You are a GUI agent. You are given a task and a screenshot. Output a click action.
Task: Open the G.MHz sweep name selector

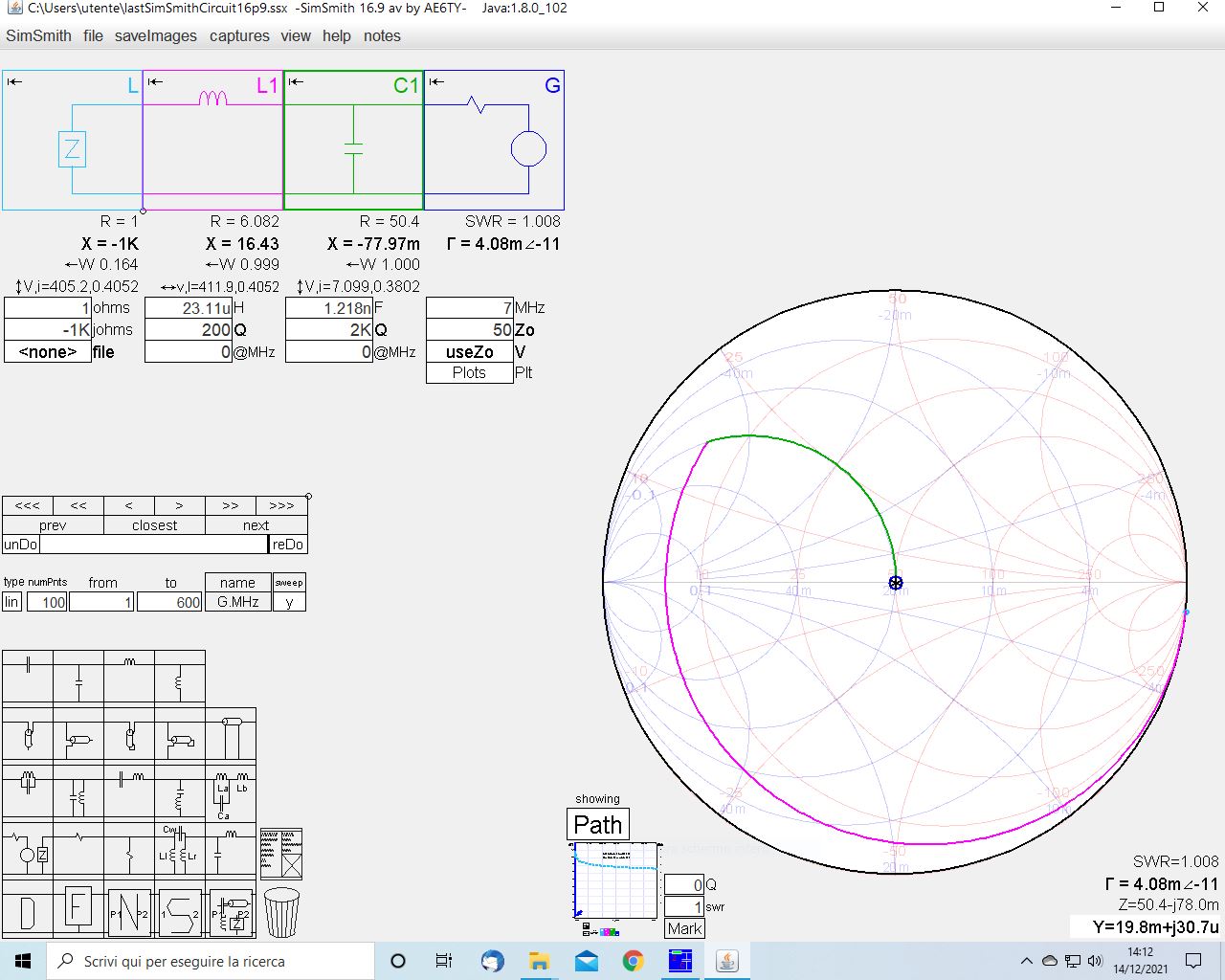[238, 602]
